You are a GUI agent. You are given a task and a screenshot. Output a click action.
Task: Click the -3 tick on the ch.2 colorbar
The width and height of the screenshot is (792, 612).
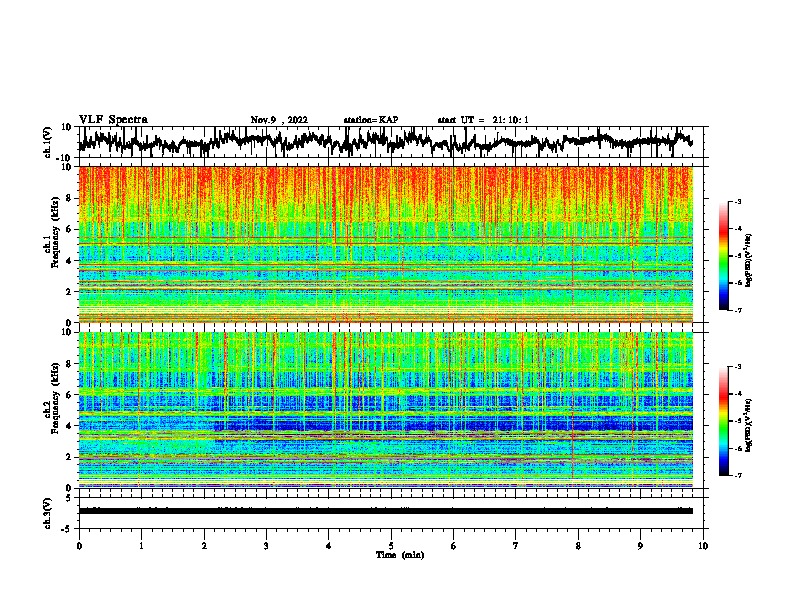(x=738, y=367)
